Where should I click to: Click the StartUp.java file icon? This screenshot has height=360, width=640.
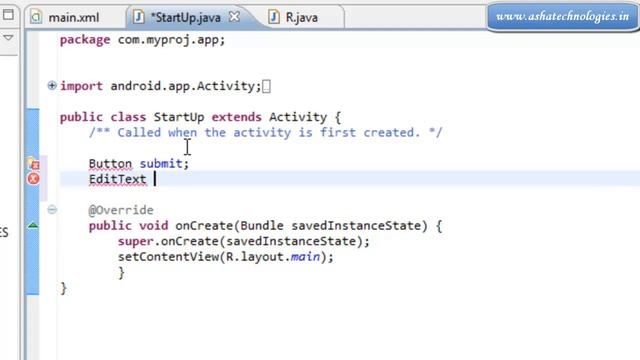click(139, 17)
